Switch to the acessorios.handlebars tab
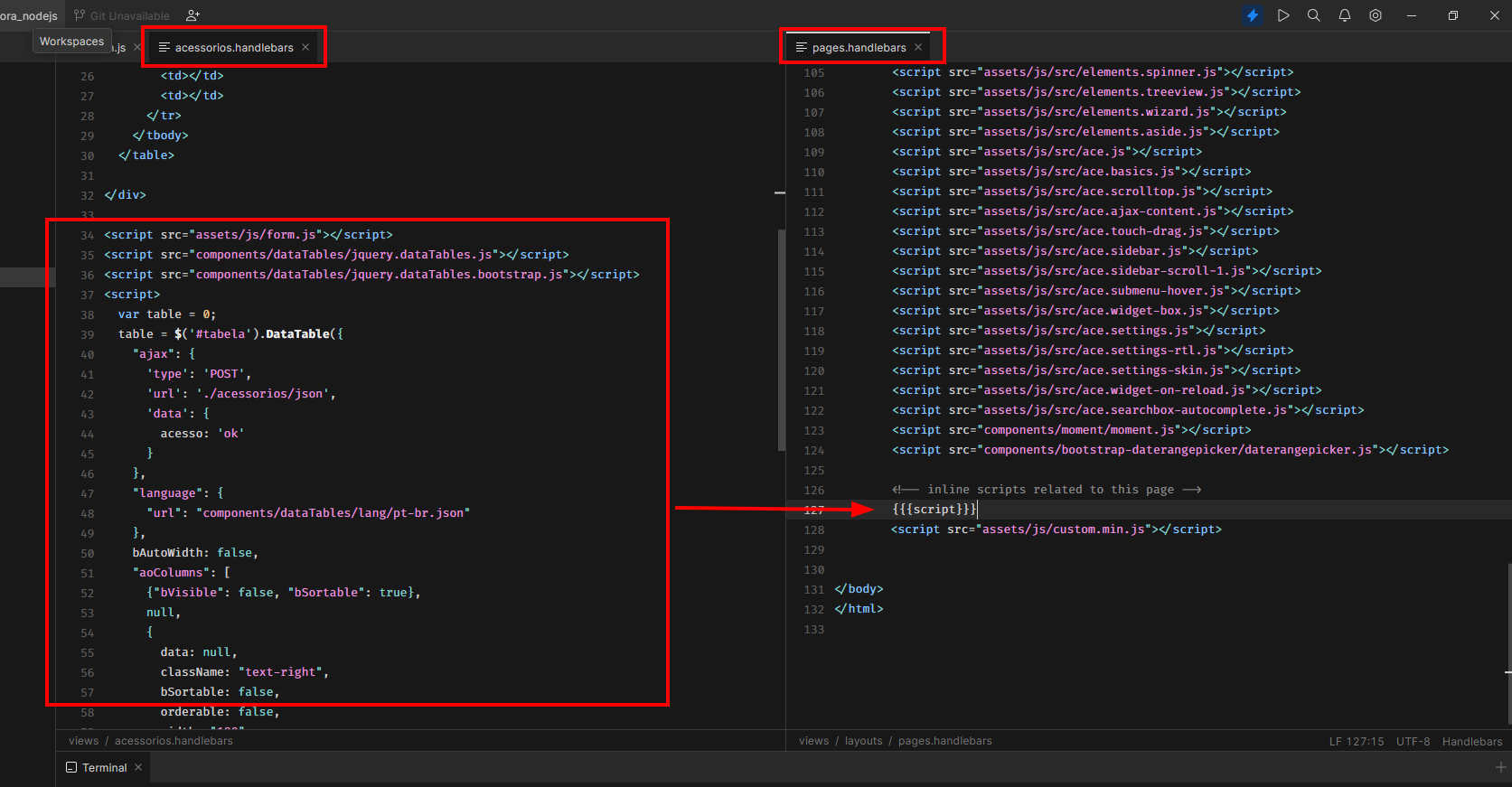1512x787 pixels. 234,47
